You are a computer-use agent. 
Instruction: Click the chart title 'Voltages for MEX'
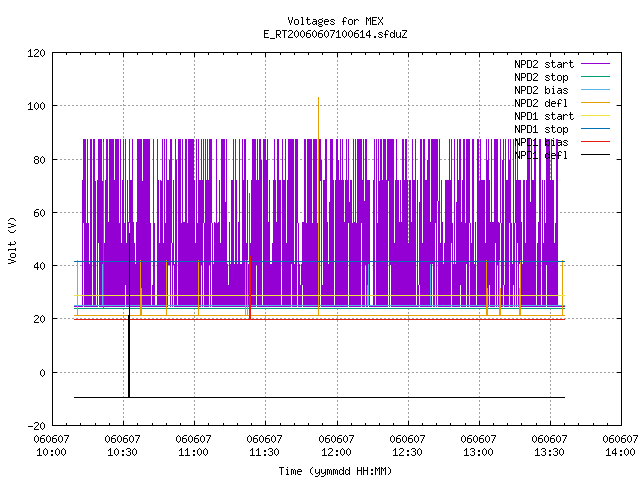click(x=335, y=21)
